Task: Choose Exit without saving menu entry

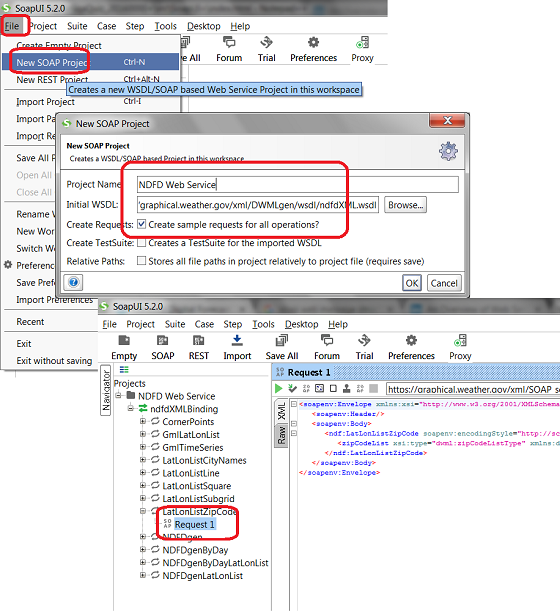Action: [x=54, y=361]
